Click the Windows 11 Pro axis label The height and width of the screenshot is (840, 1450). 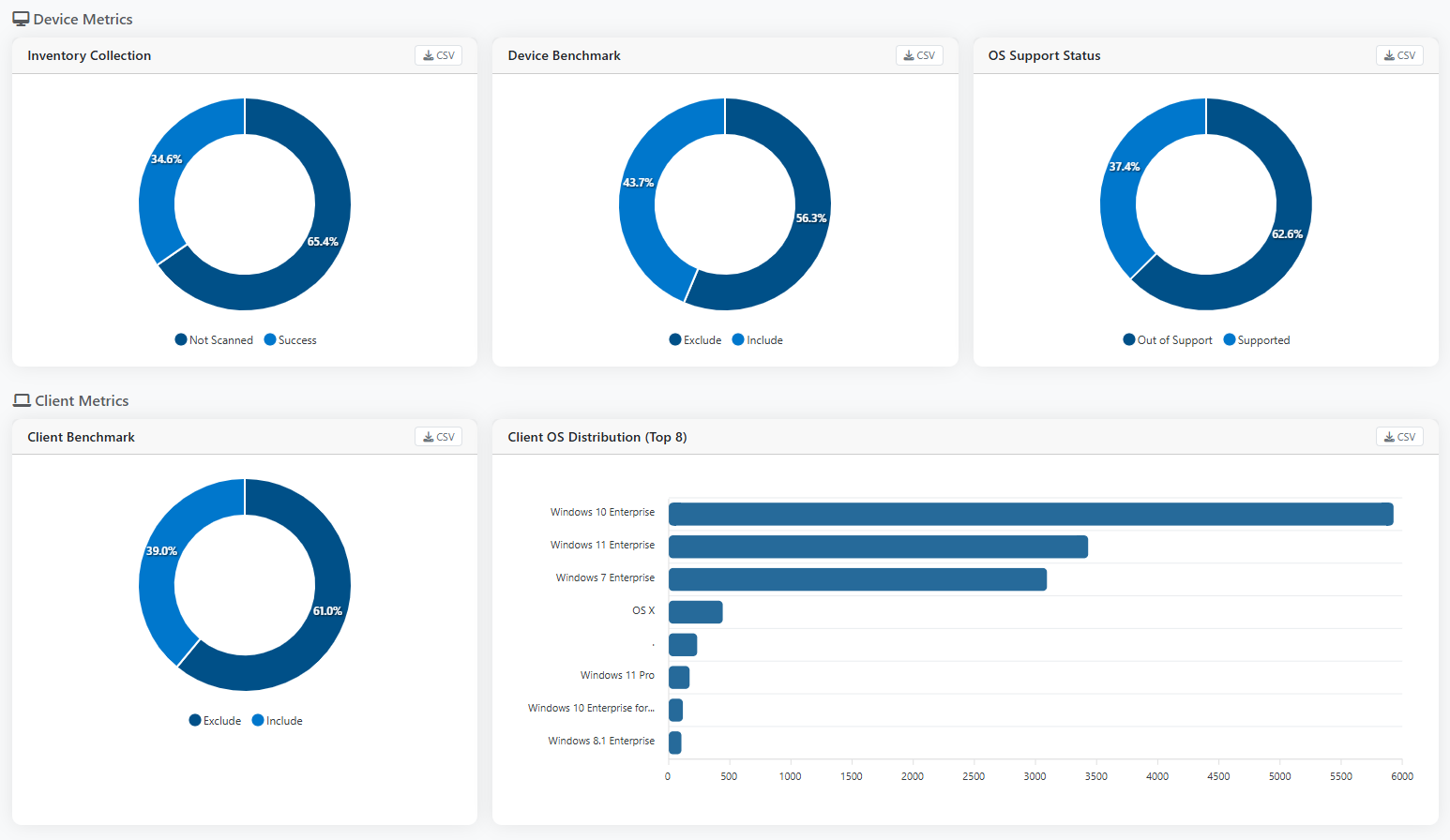(x=617, y=675)
